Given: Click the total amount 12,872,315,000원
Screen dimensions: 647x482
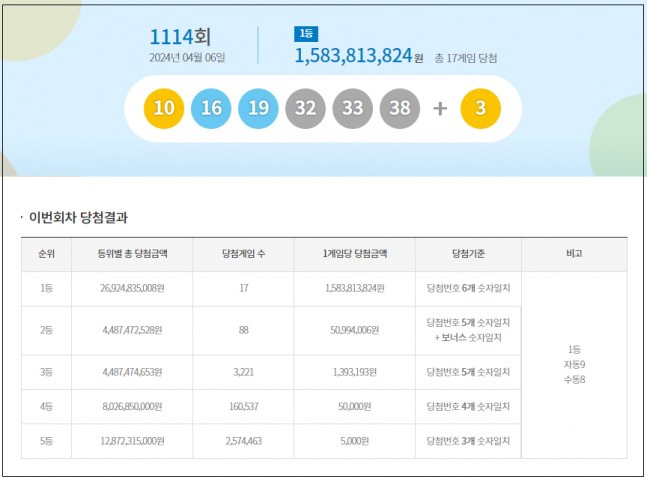Looking at the screenshot, I should (132, 441).
